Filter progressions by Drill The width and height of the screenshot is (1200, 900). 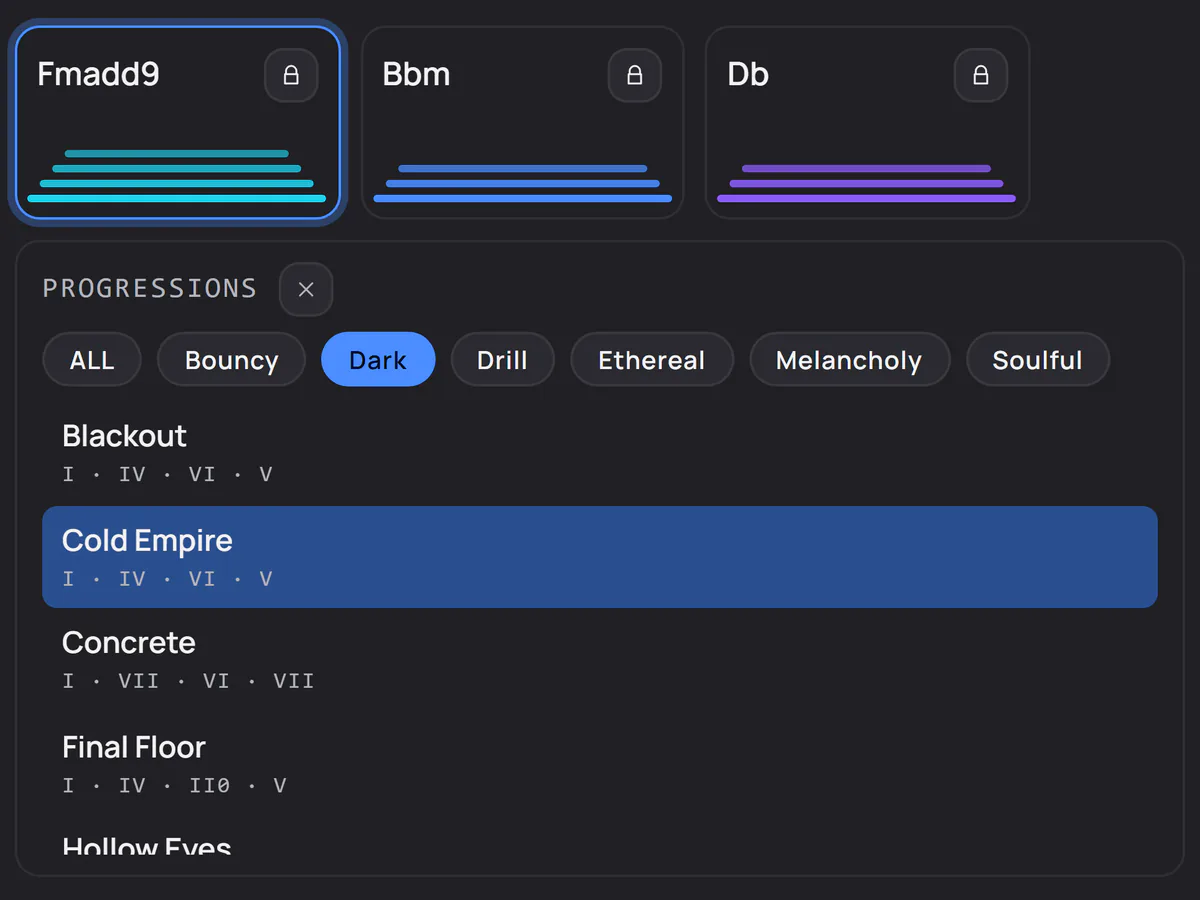pyautogui.click(x=502, y=360)
